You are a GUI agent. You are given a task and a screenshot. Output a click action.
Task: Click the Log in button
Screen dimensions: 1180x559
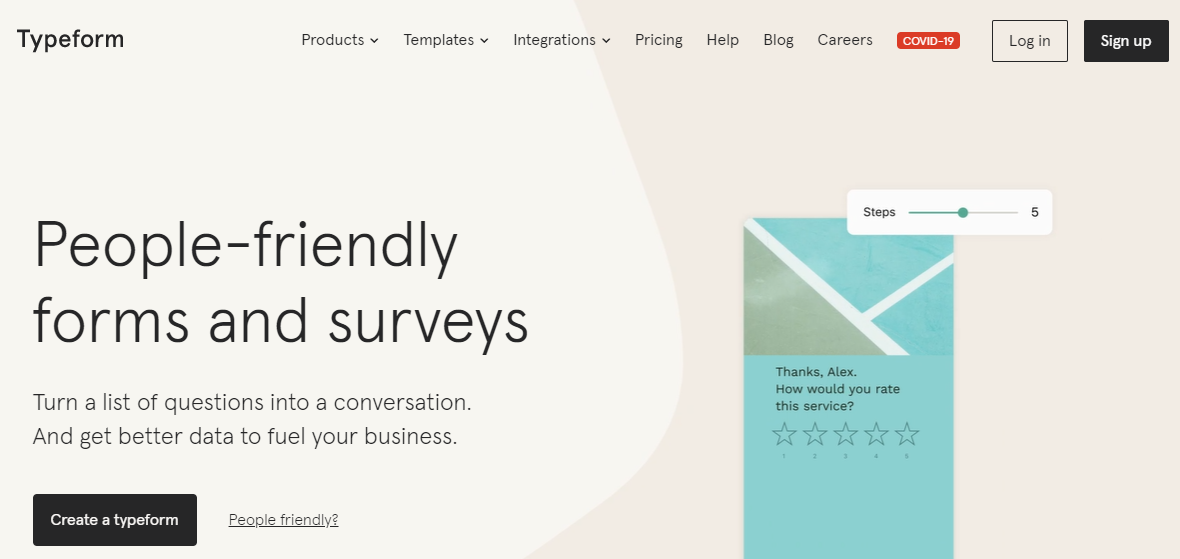click(1029, 41)
